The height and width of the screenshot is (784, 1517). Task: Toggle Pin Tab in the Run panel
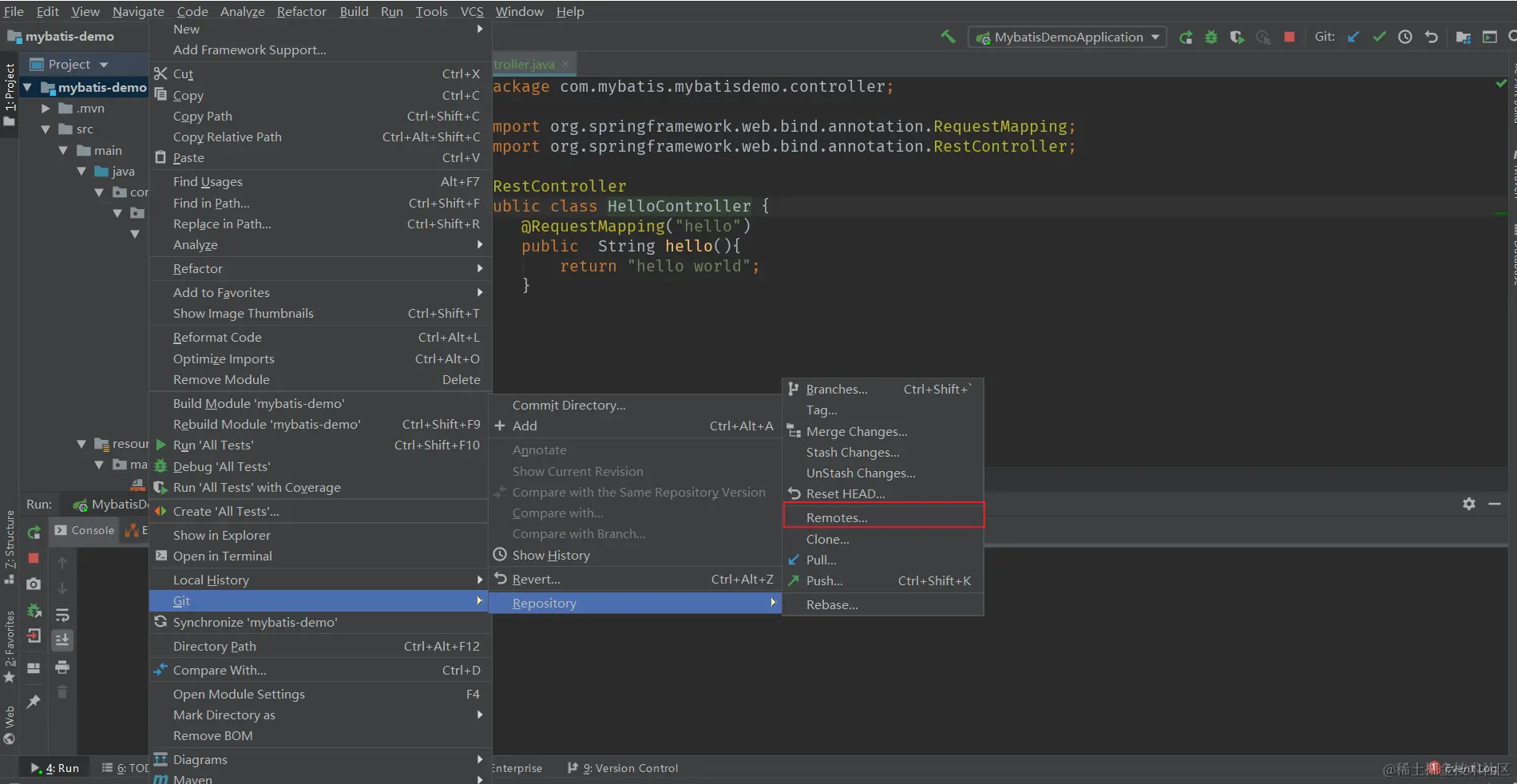pyautogui.click(x=34, y=701)
